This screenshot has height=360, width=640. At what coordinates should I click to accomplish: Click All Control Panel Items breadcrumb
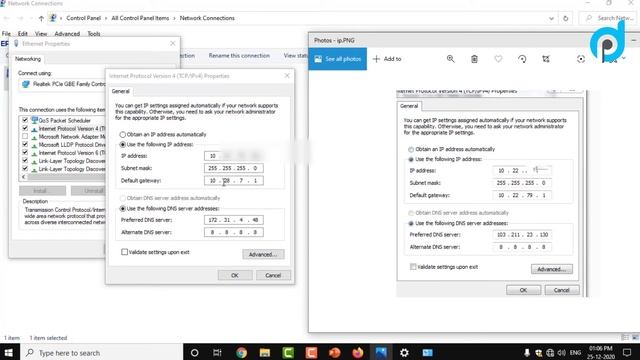coord(140,18)
